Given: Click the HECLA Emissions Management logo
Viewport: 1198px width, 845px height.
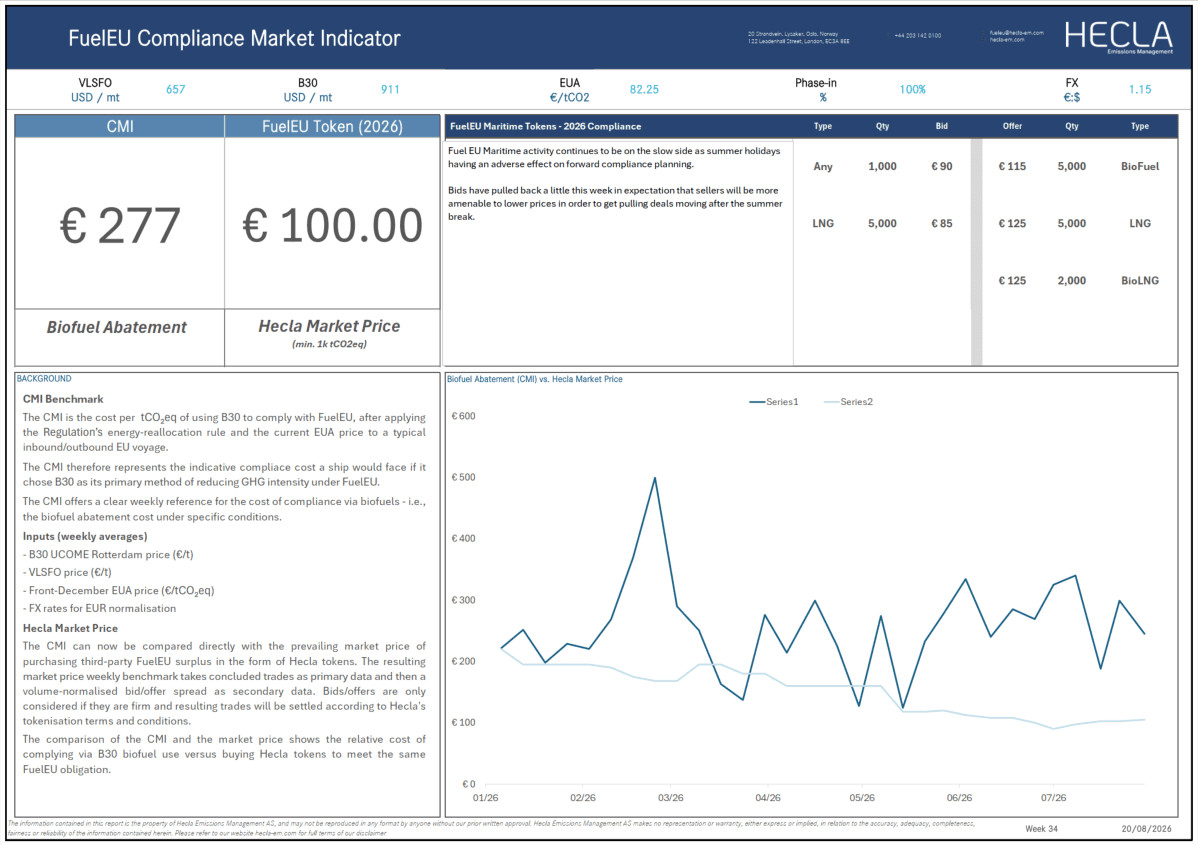Looking at the screenshot, I should pyautogui.click(x=1119, y=37).
